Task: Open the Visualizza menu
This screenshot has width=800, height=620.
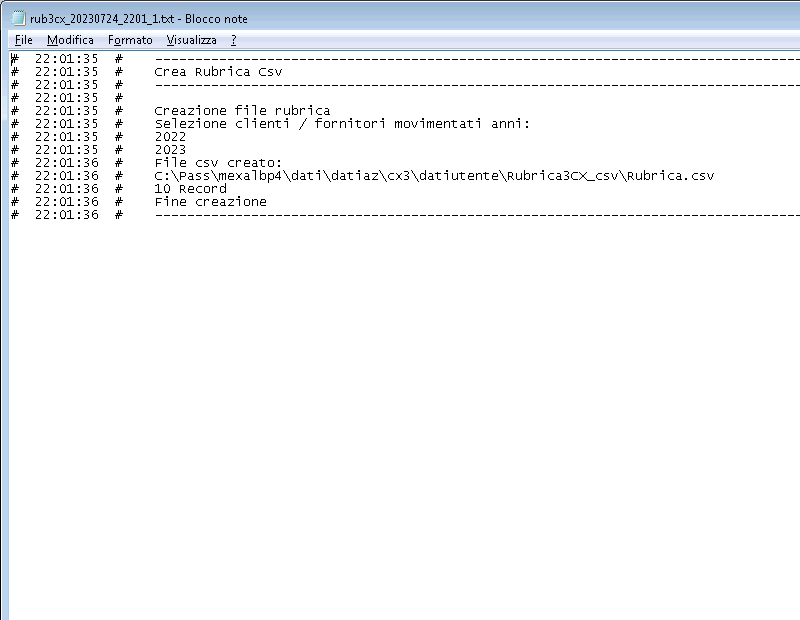Action: (x=191, y=40)
